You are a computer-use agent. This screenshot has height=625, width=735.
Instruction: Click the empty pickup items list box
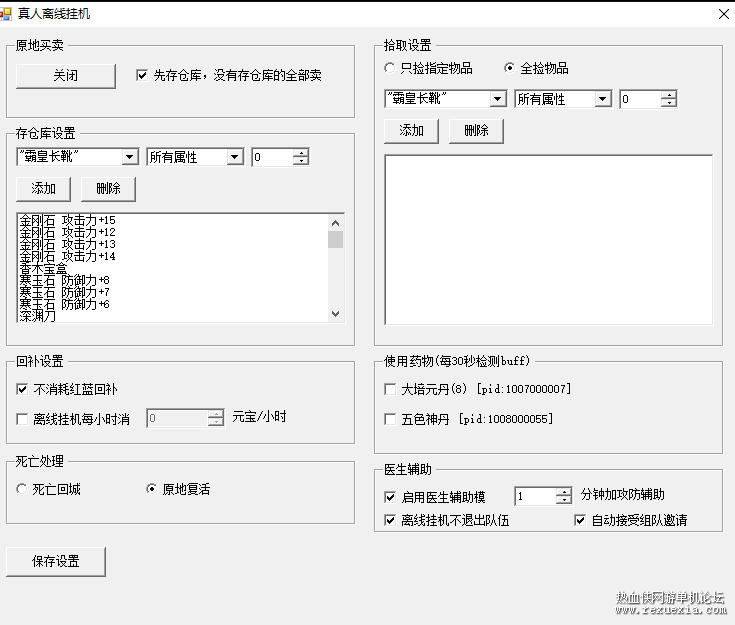pos(548,240)
